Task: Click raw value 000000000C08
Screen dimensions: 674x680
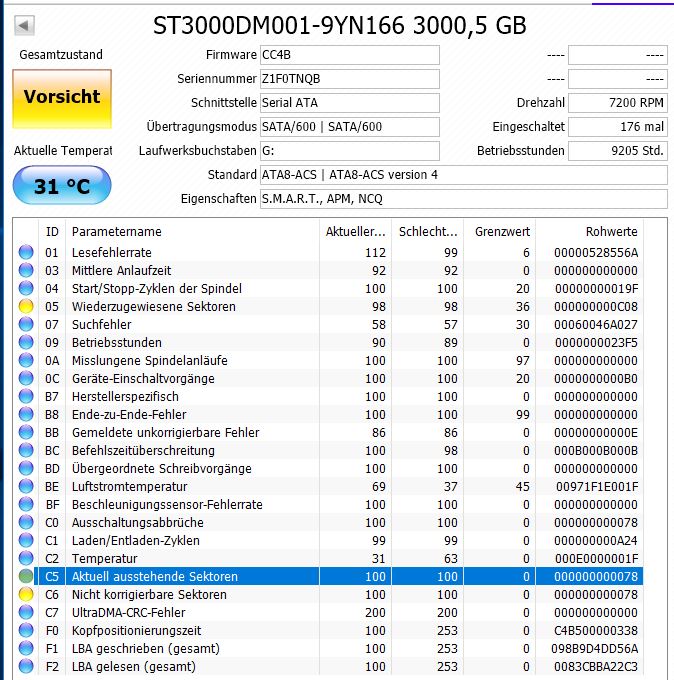Action: click(596, 307)
